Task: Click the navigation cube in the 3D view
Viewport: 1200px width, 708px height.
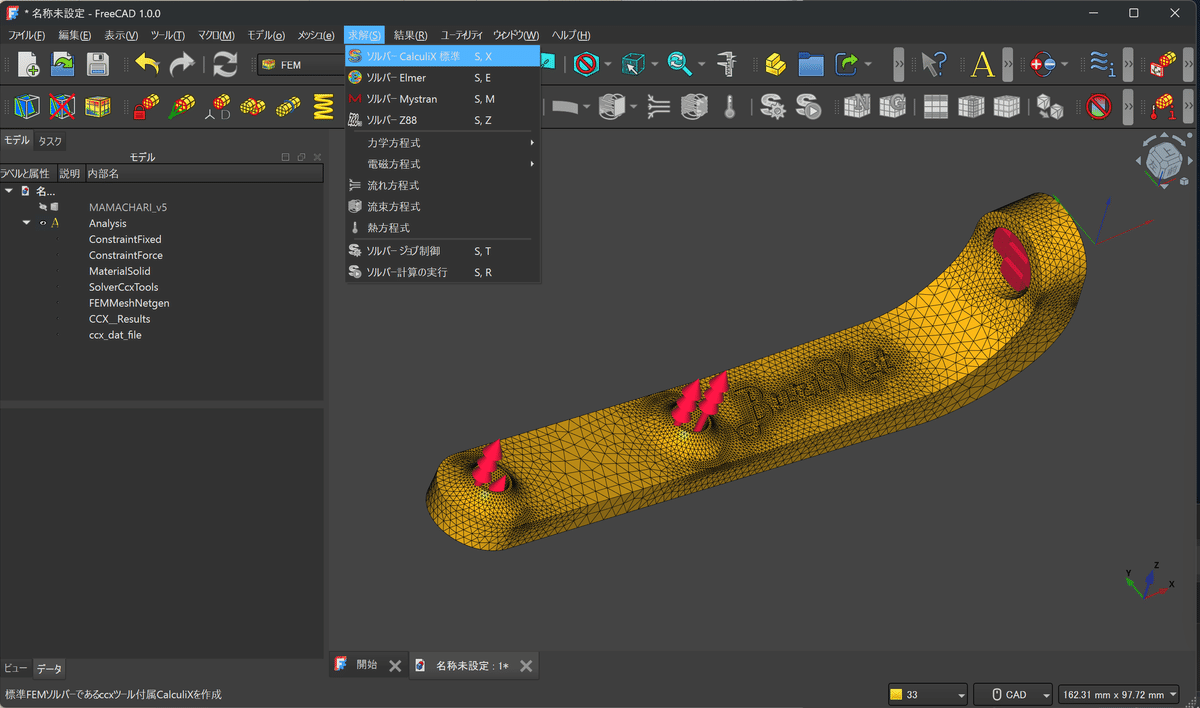Action: tap(1162, 160)
